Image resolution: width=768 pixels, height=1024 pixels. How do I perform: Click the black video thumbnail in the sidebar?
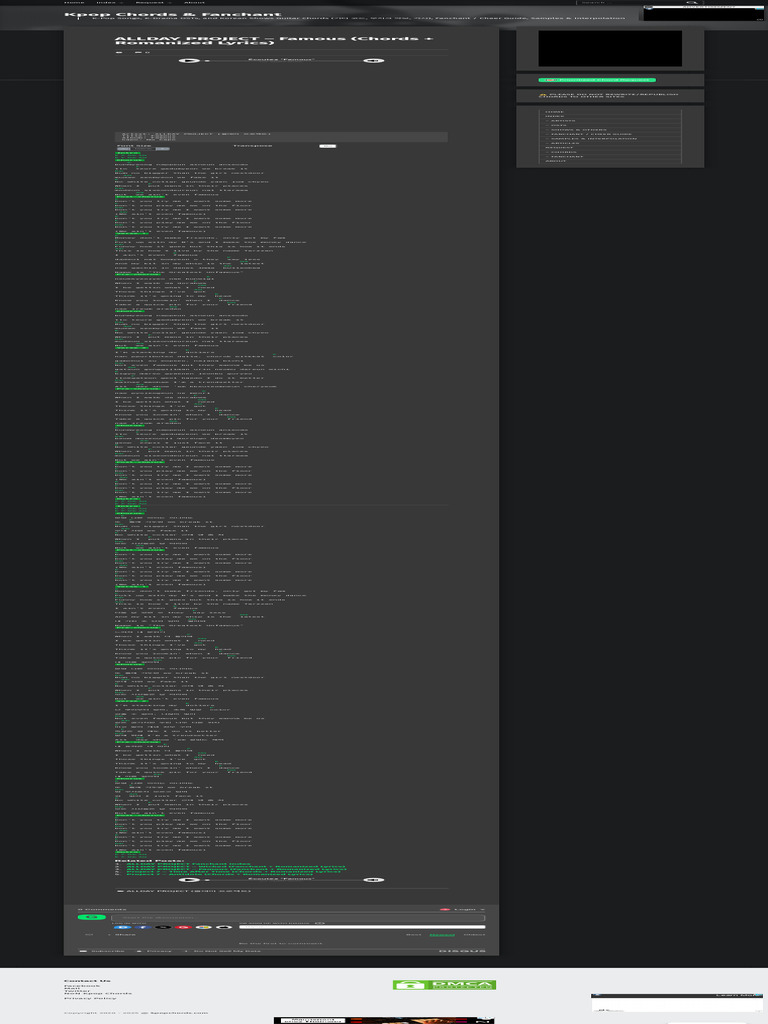(x=610, y=48)
